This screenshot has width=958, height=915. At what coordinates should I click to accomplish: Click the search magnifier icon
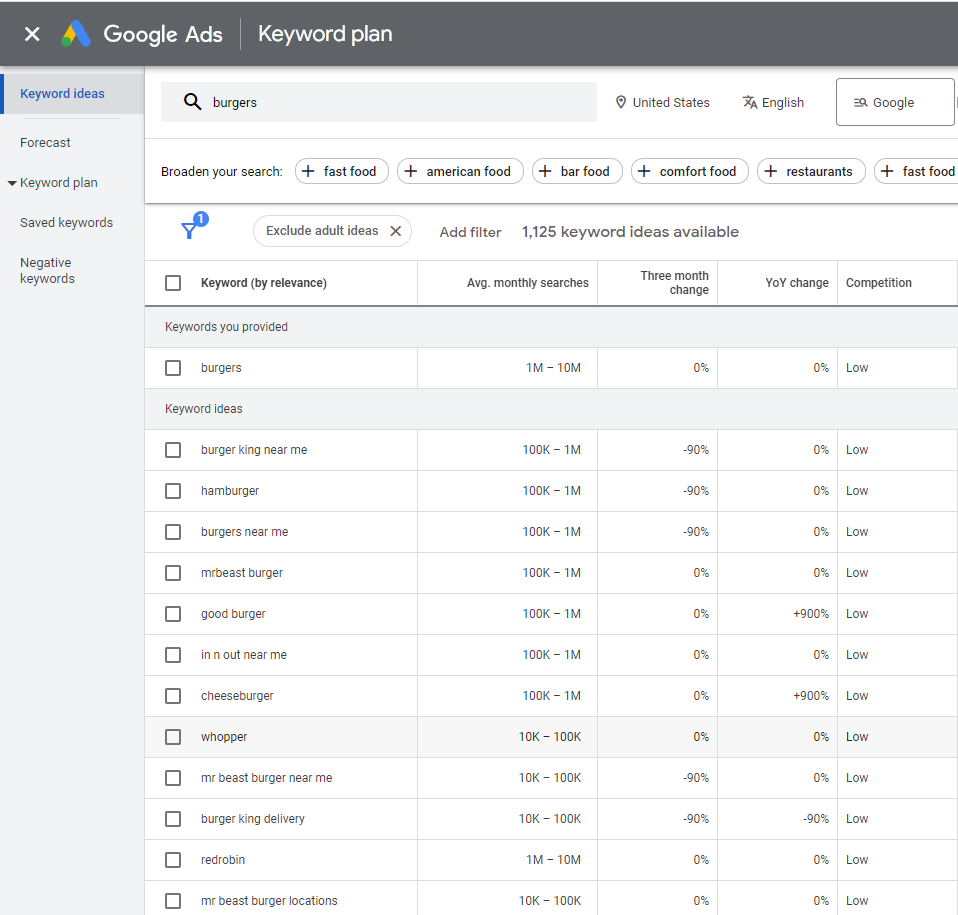[192, 102]
